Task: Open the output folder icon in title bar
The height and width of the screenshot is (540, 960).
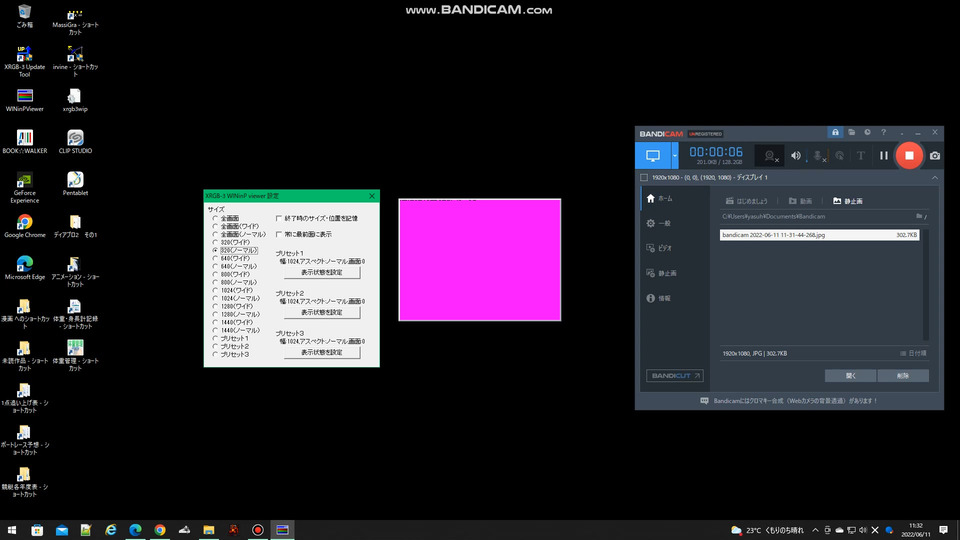Action: 852,133
